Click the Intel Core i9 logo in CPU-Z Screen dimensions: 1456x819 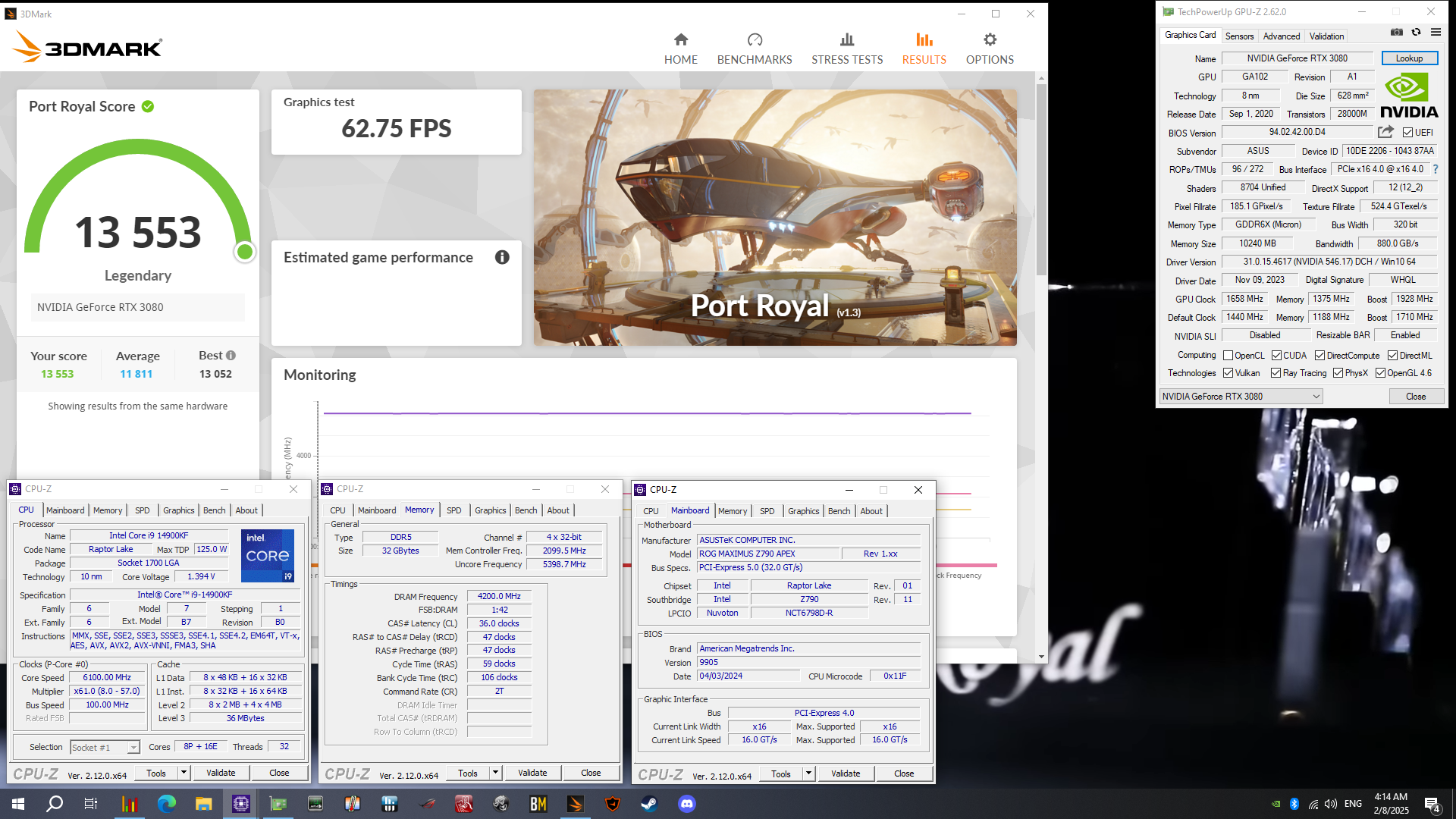(x=268, y=556)
